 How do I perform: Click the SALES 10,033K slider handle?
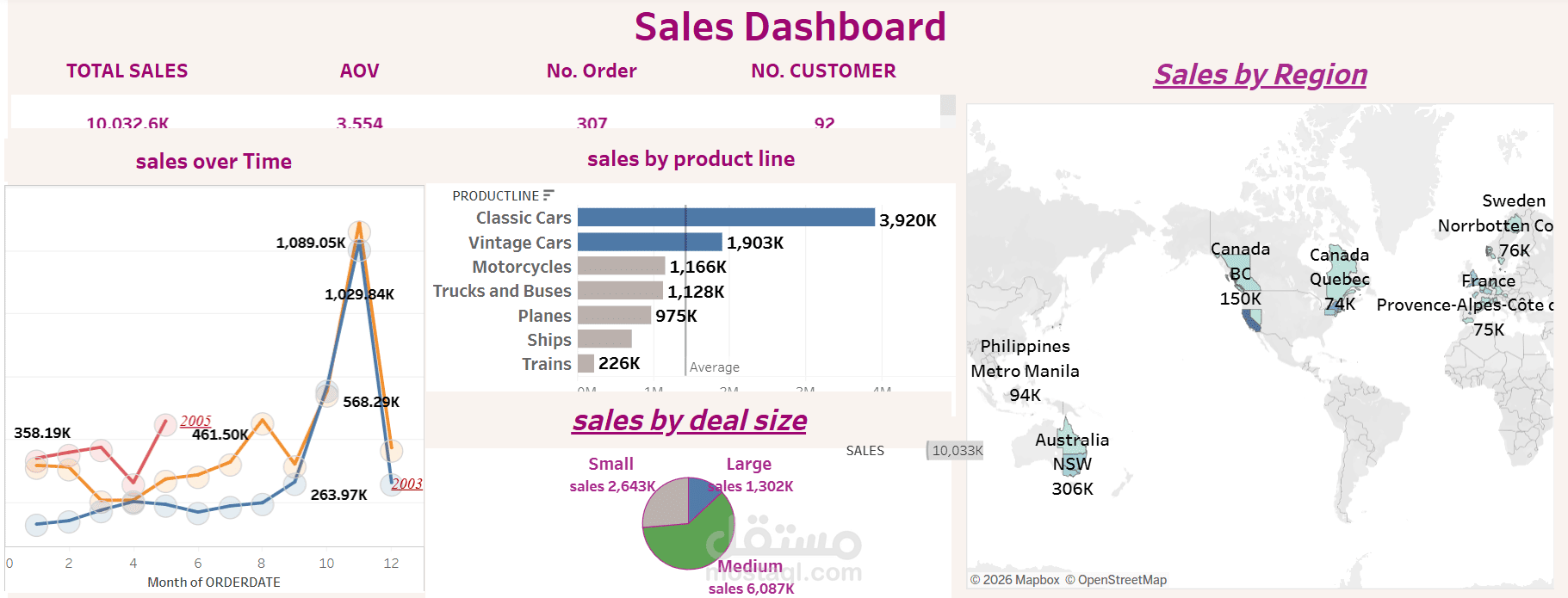click(928, 450)
